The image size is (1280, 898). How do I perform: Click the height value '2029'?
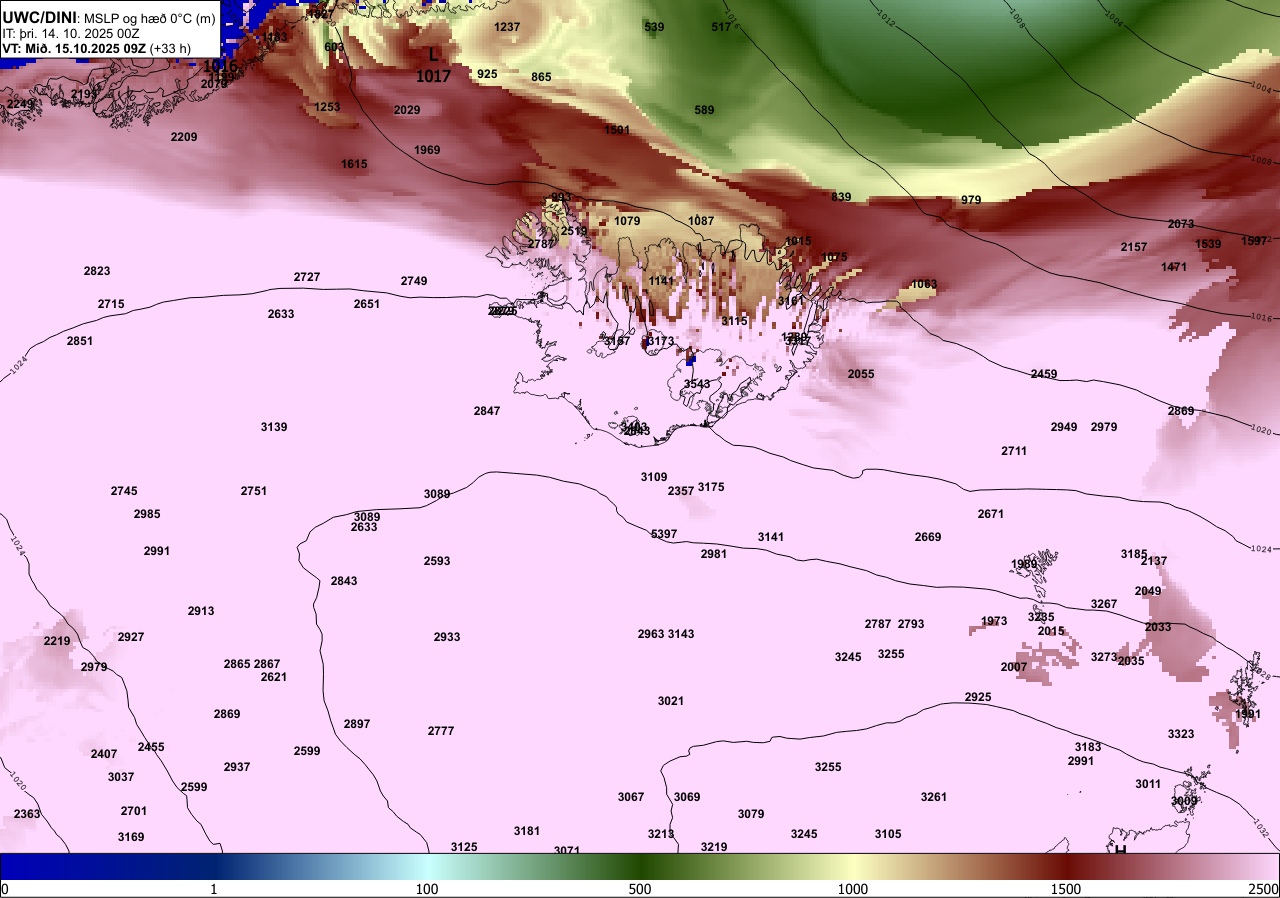(407, 110)
